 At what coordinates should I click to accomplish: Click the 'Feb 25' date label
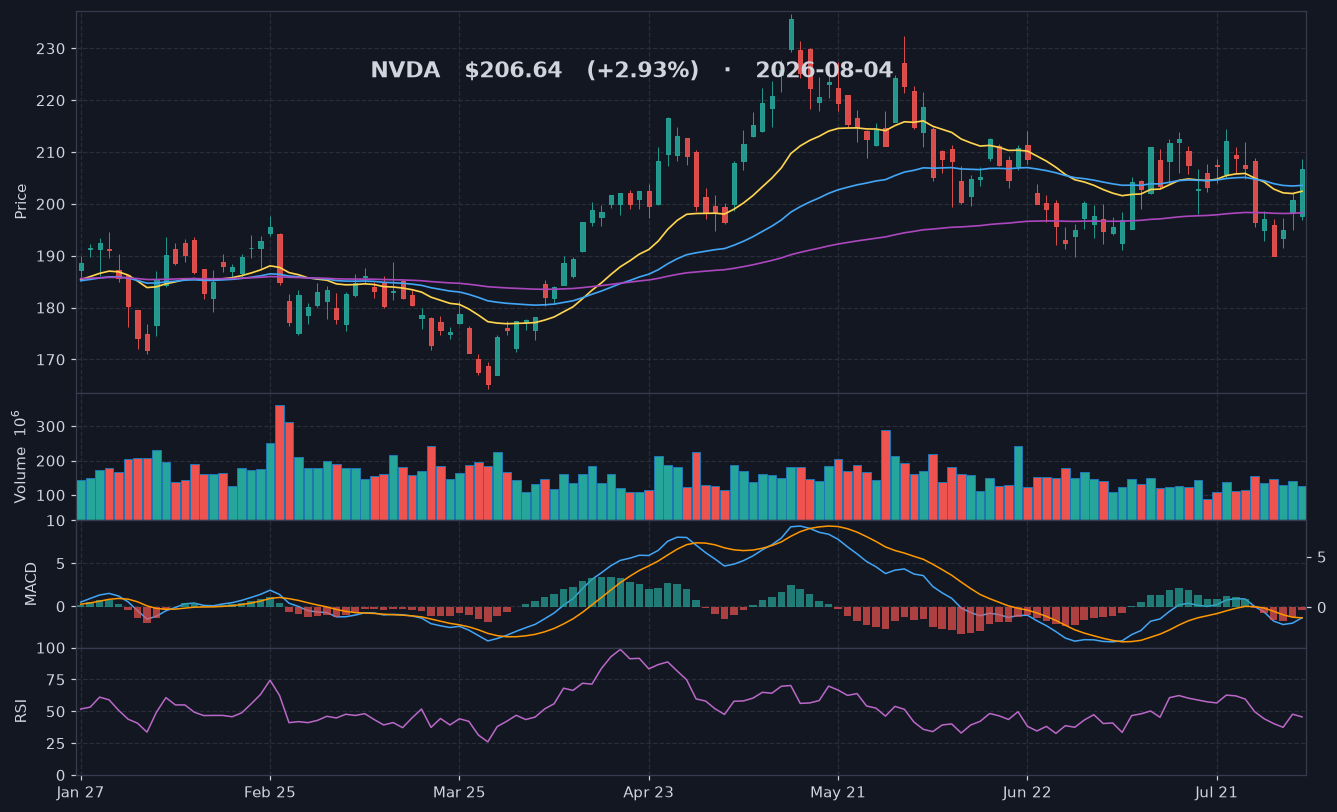(270, 793)
